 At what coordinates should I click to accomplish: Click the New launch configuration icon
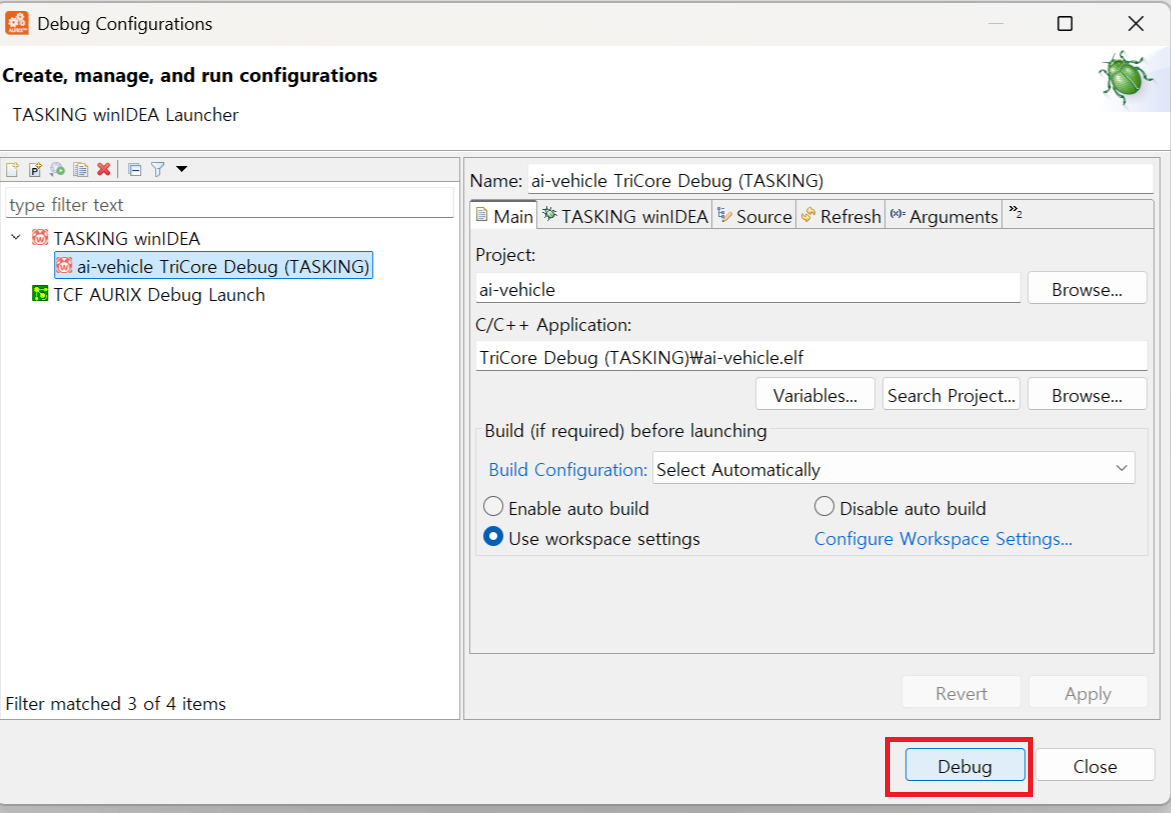12,169
